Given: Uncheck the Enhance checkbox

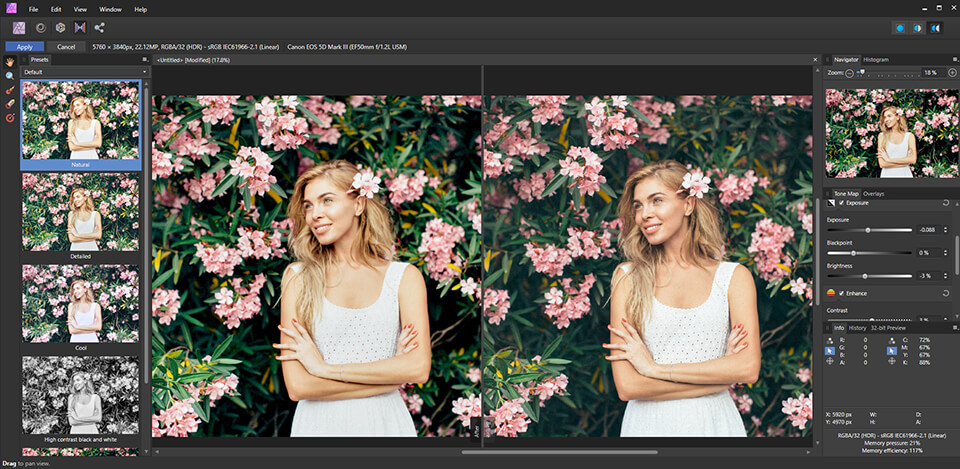Looking at the screenshot, I should (842, 293).
